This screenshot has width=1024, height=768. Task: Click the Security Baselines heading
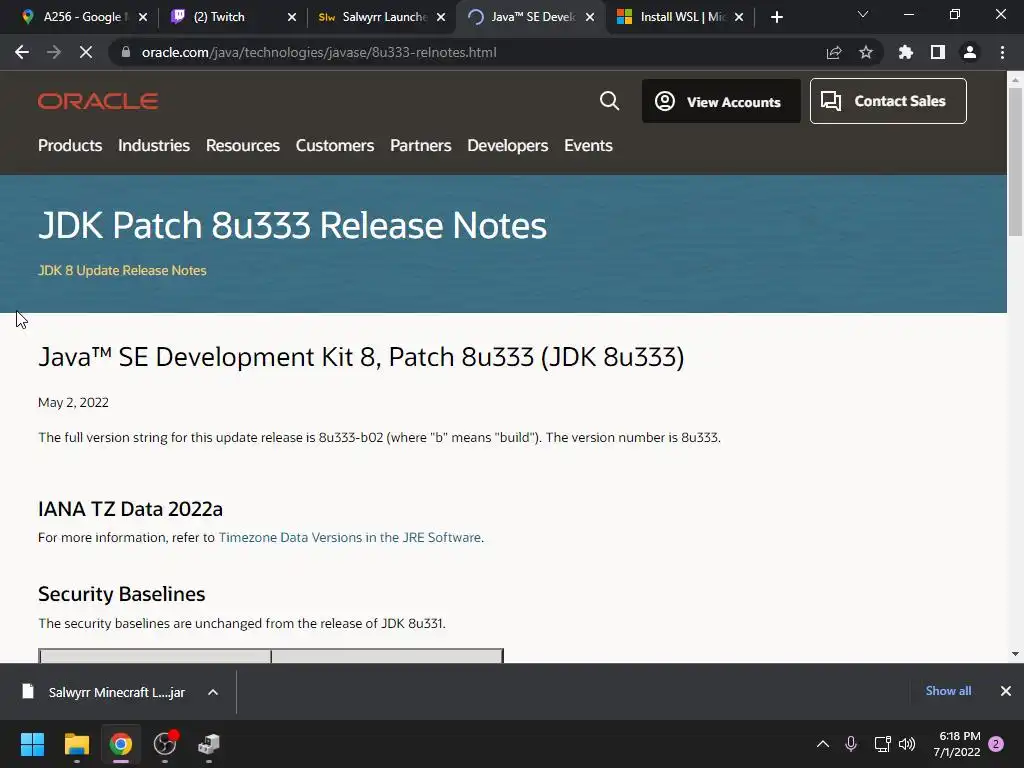click(121, 594)
